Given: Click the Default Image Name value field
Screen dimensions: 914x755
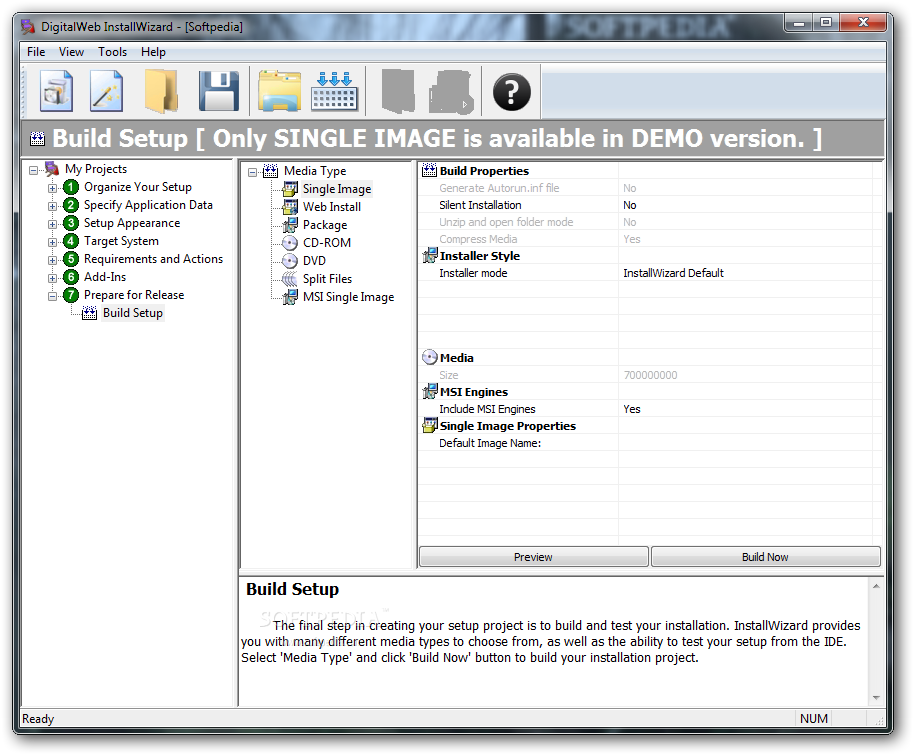Looking at the screenshot, I should tap(745, 443).
